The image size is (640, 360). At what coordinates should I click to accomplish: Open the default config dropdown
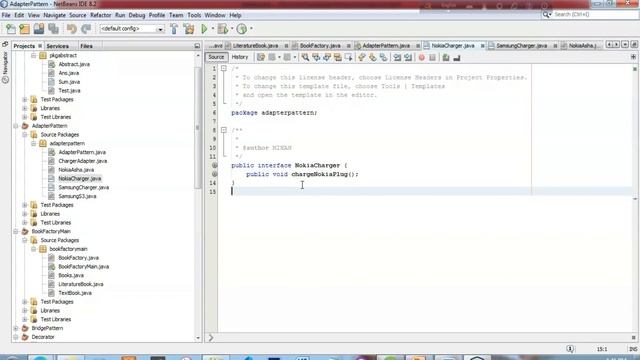(160, 29)
